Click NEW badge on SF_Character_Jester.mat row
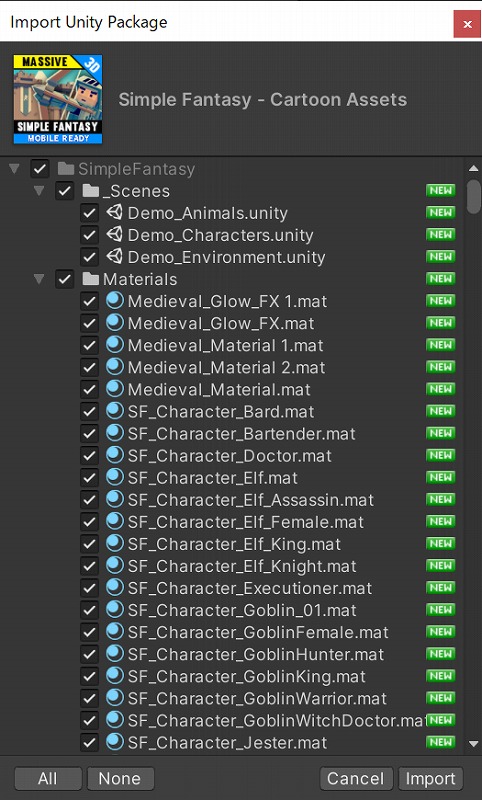 coord(440,742)
